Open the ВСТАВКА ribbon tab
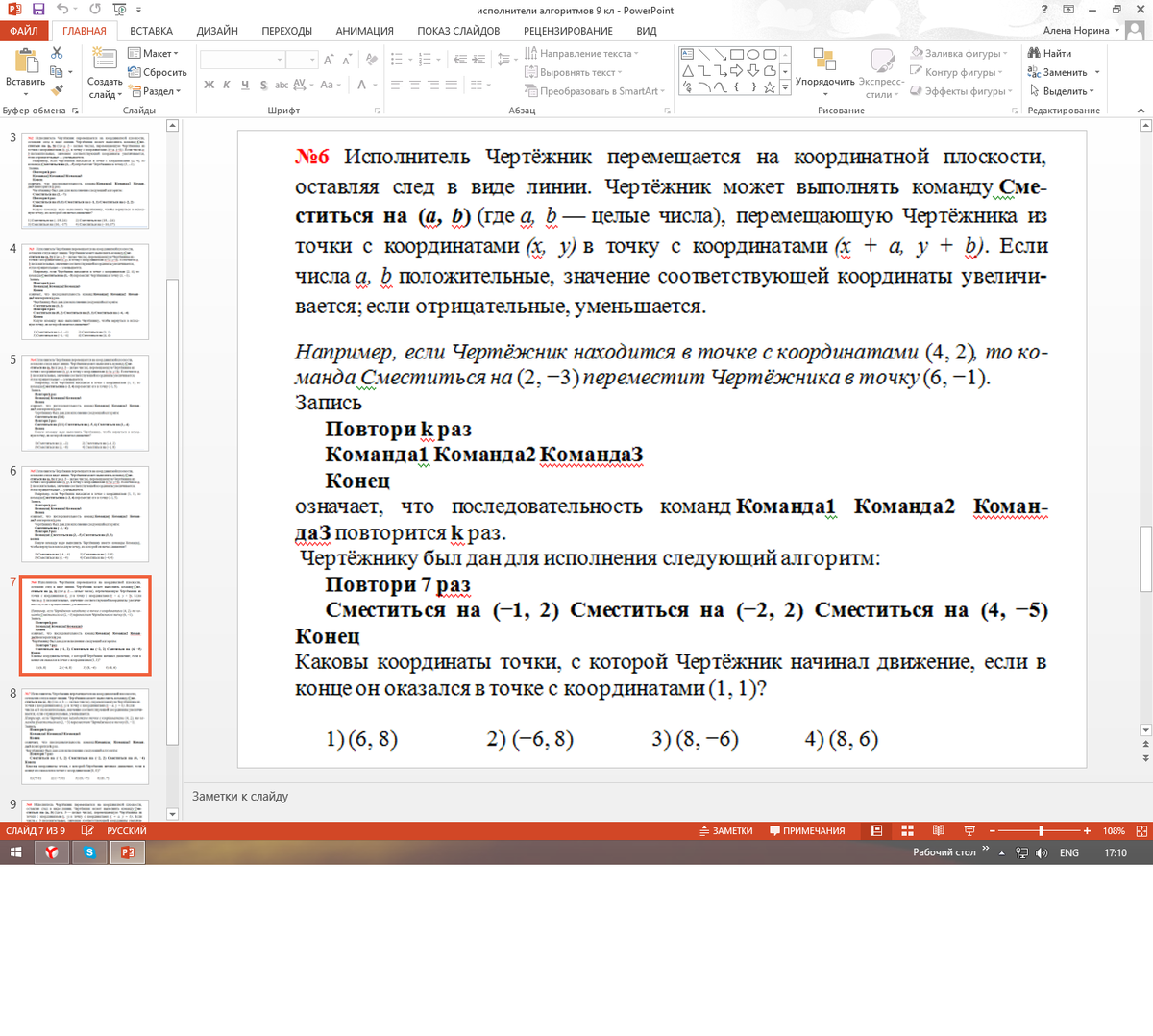1153x1036 pixels. (x=151, y=31)
